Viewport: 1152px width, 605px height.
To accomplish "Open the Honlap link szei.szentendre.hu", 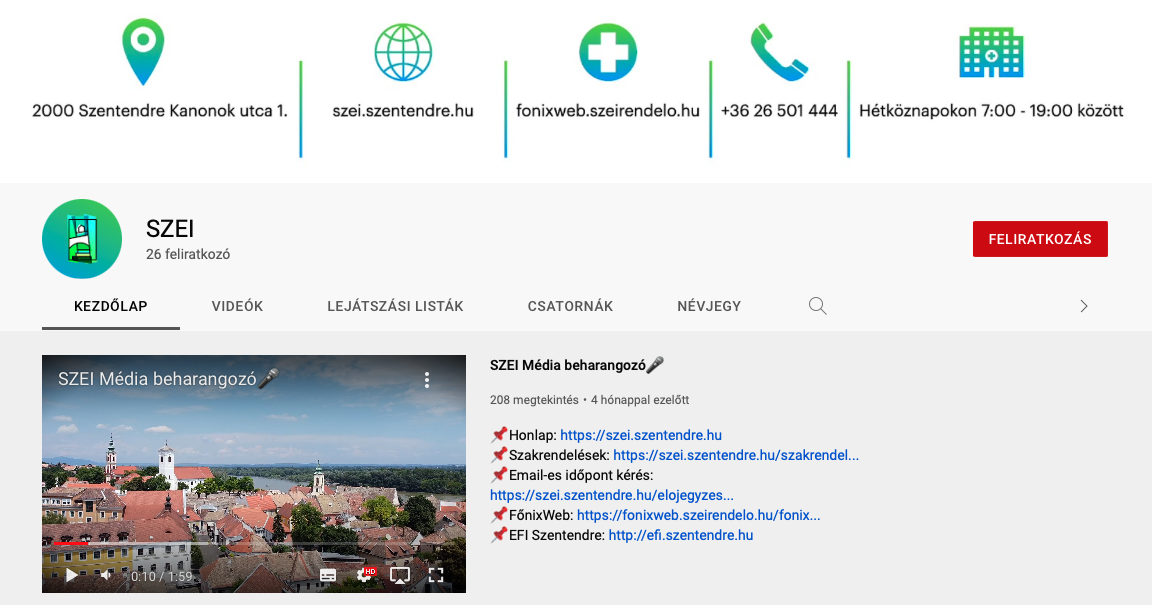I will [x=641, y=435].
